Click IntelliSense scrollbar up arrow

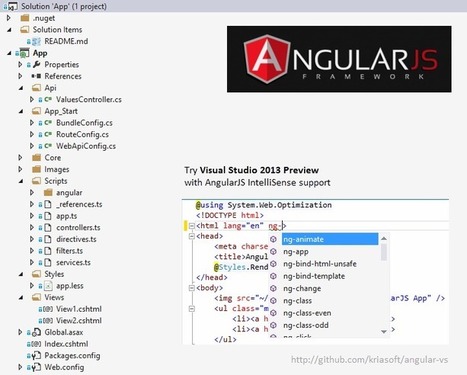tap(384, 238)
